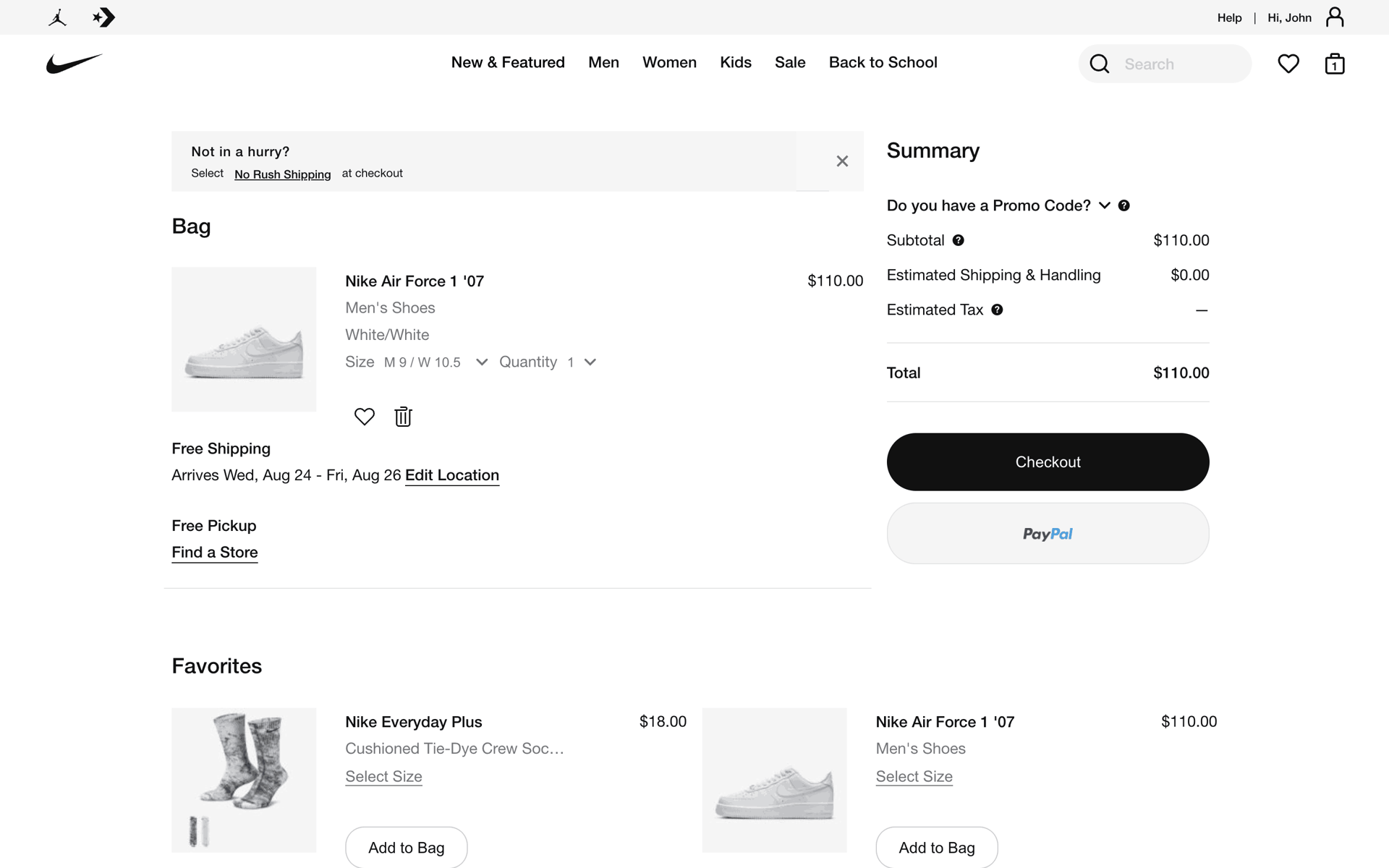Click the Help link in top bar
1389x868 pixels.
pos(1229,17)
